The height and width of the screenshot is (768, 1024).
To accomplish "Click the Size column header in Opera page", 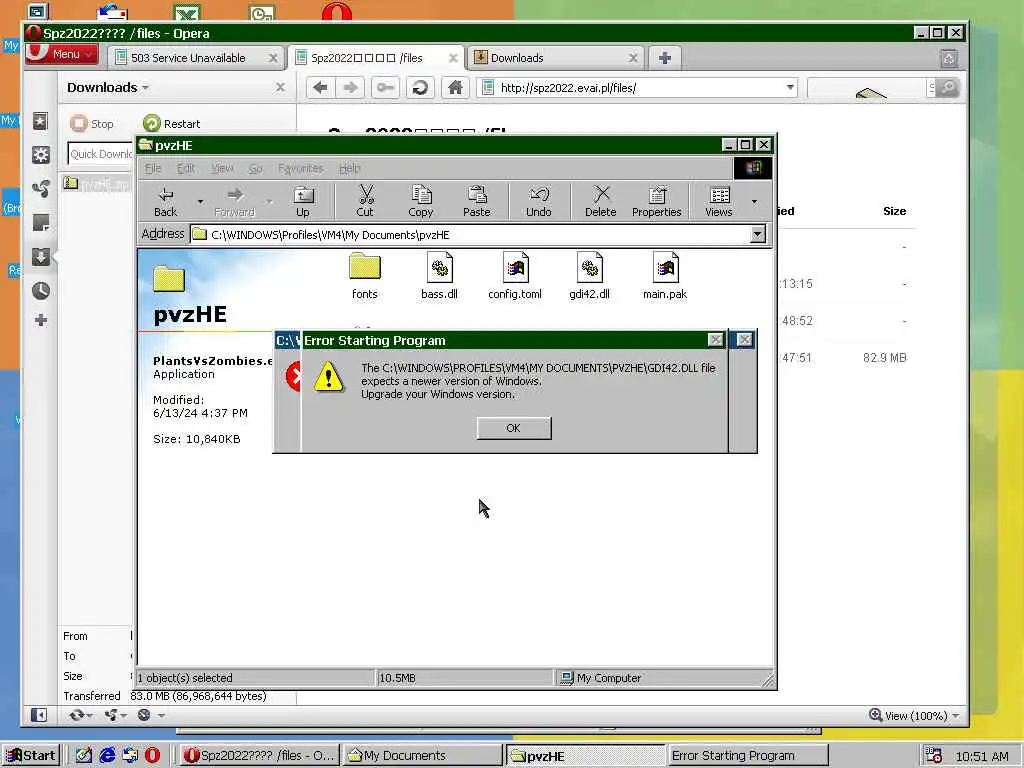I will click(x=894, y=211).
